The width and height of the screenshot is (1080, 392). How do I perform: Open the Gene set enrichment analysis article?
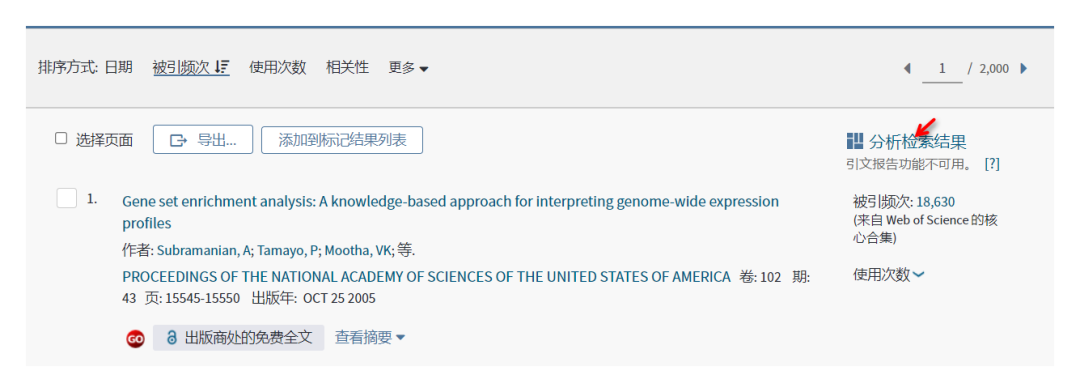[x=450, y=212]
